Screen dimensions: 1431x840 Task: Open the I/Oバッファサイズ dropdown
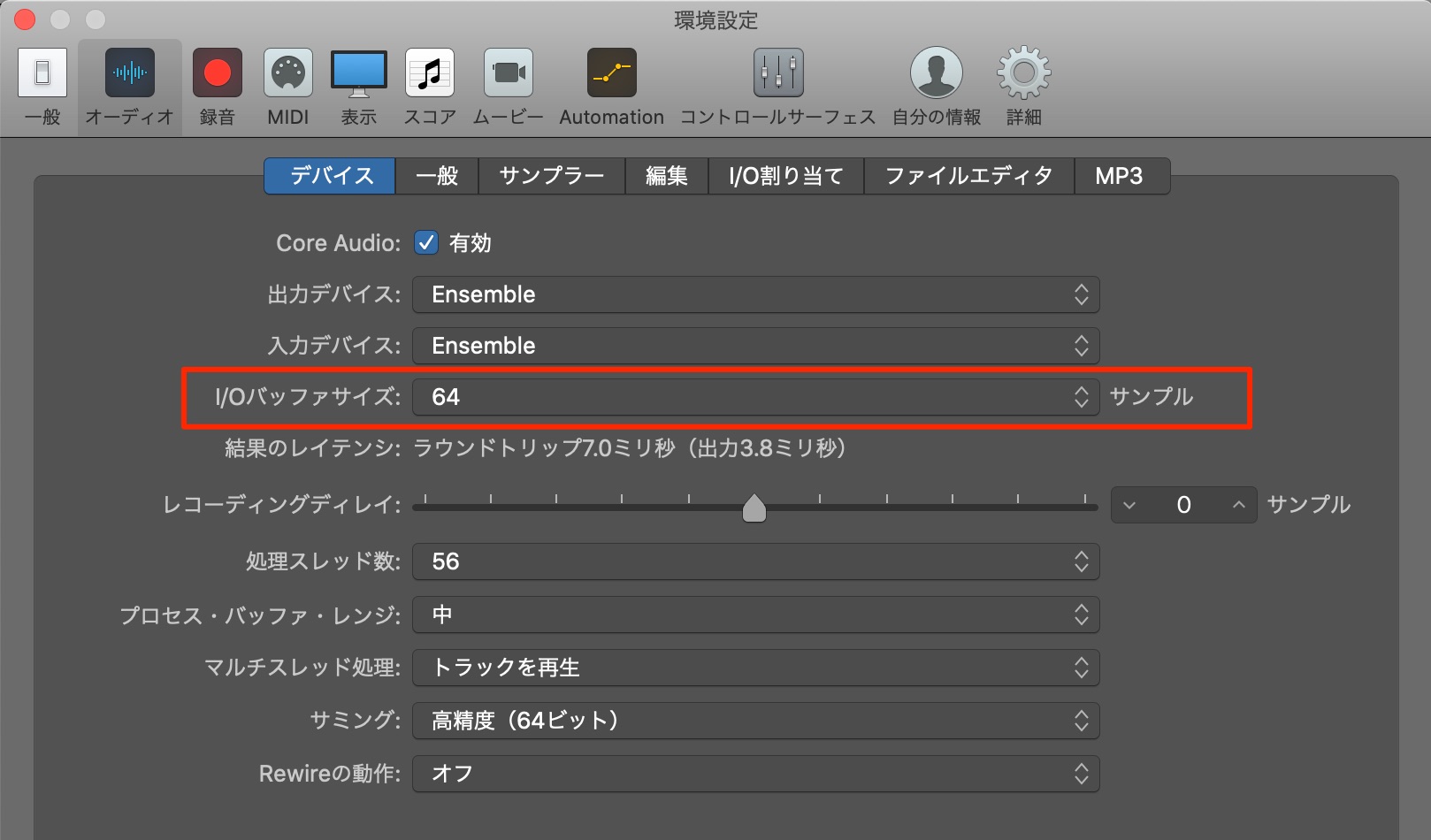756,397
